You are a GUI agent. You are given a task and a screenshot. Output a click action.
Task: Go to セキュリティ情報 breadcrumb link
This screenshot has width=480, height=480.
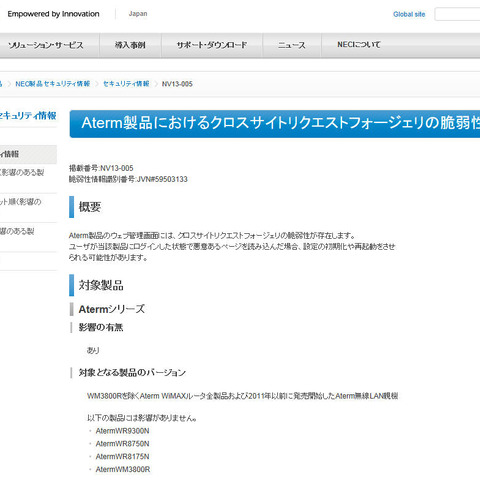click(x=126, y=84)
